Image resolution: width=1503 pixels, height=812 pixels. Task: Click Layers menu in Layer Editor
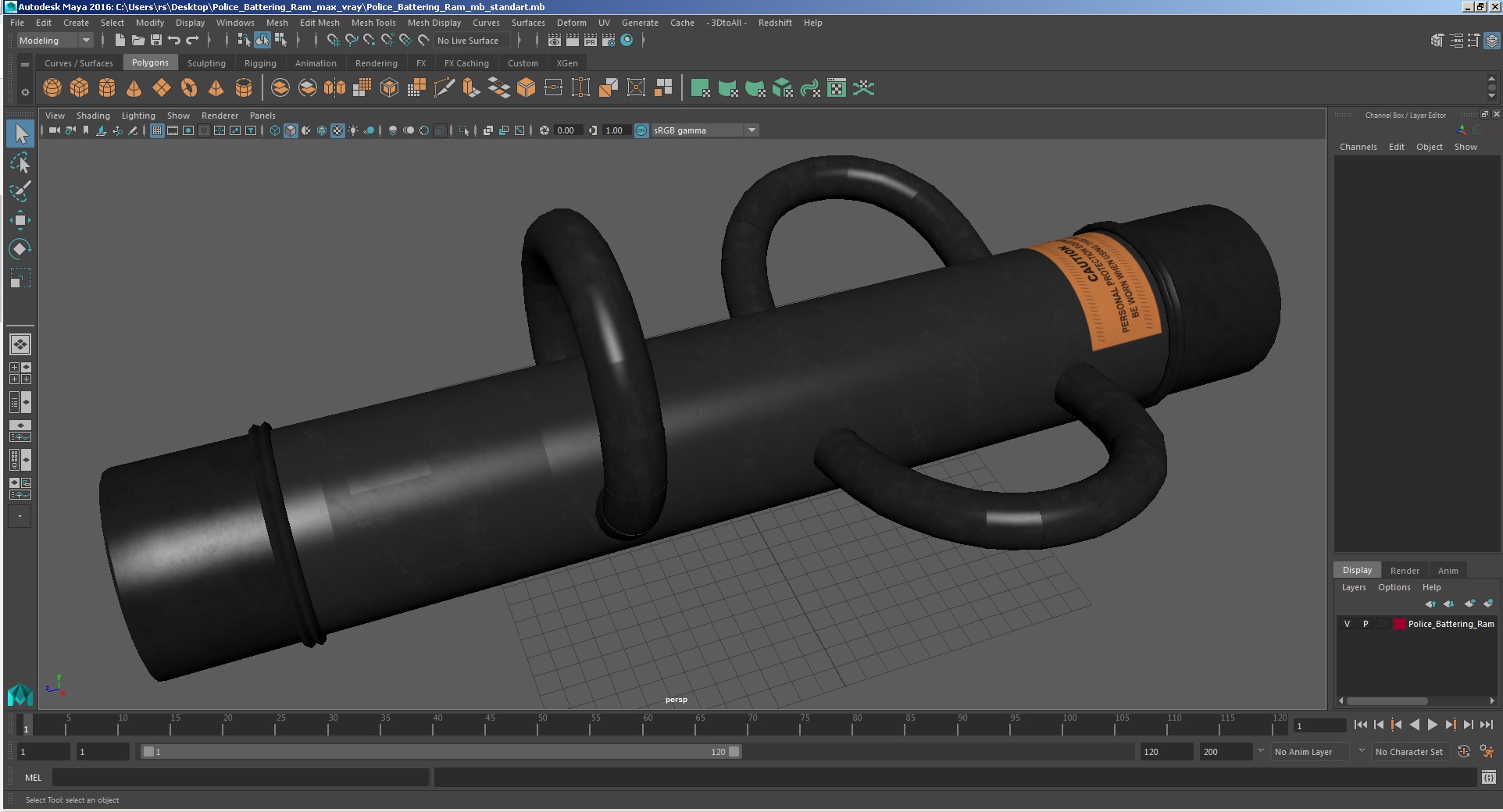click(x=1354, y=587)
